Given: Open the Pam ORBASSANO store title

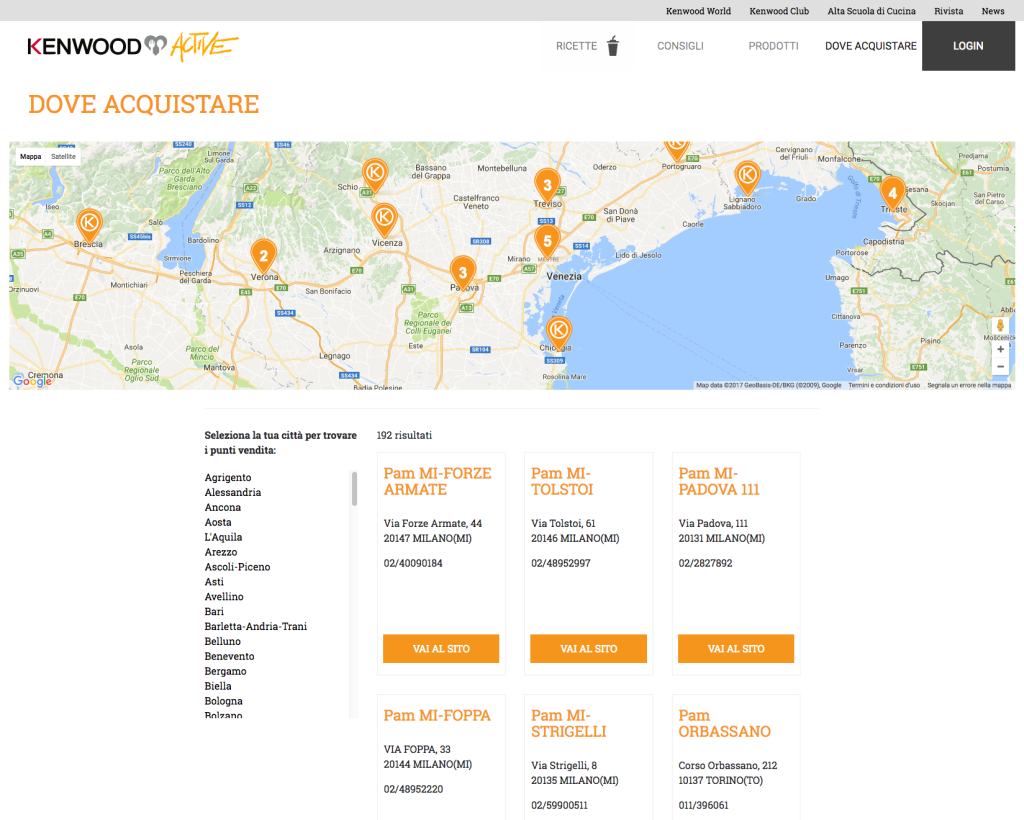Looking at the screenshot, I should pyautogui.click(x=724, y=723).
